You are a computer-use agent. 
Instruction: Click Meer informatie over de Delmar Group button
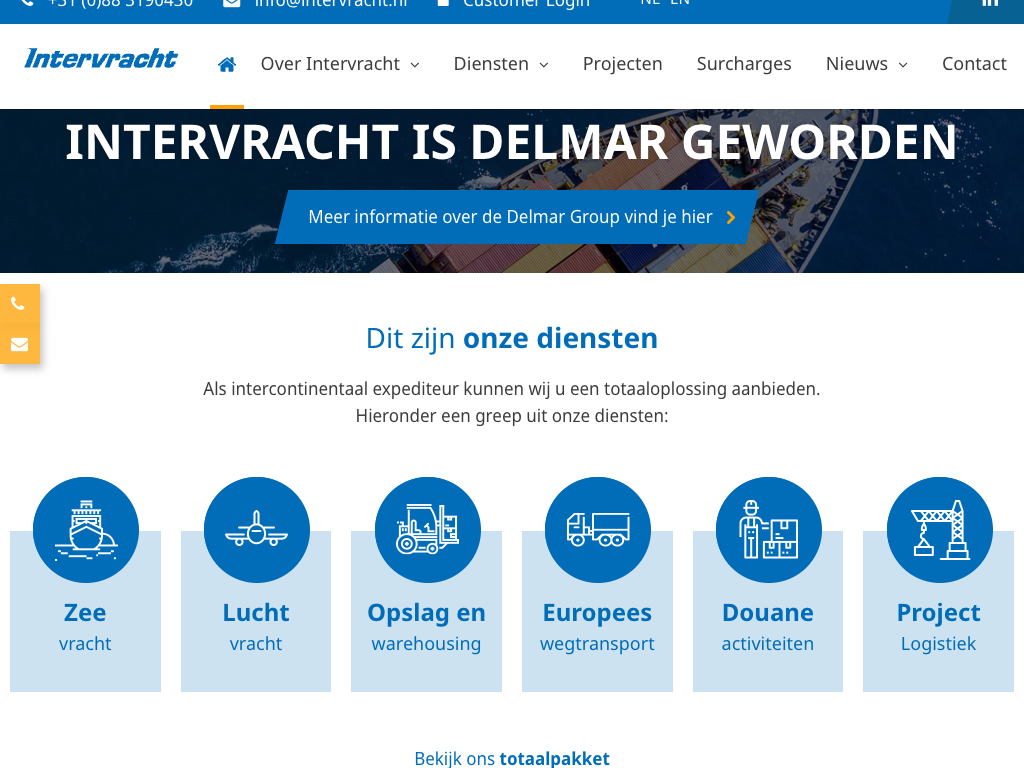click(520, 217)
